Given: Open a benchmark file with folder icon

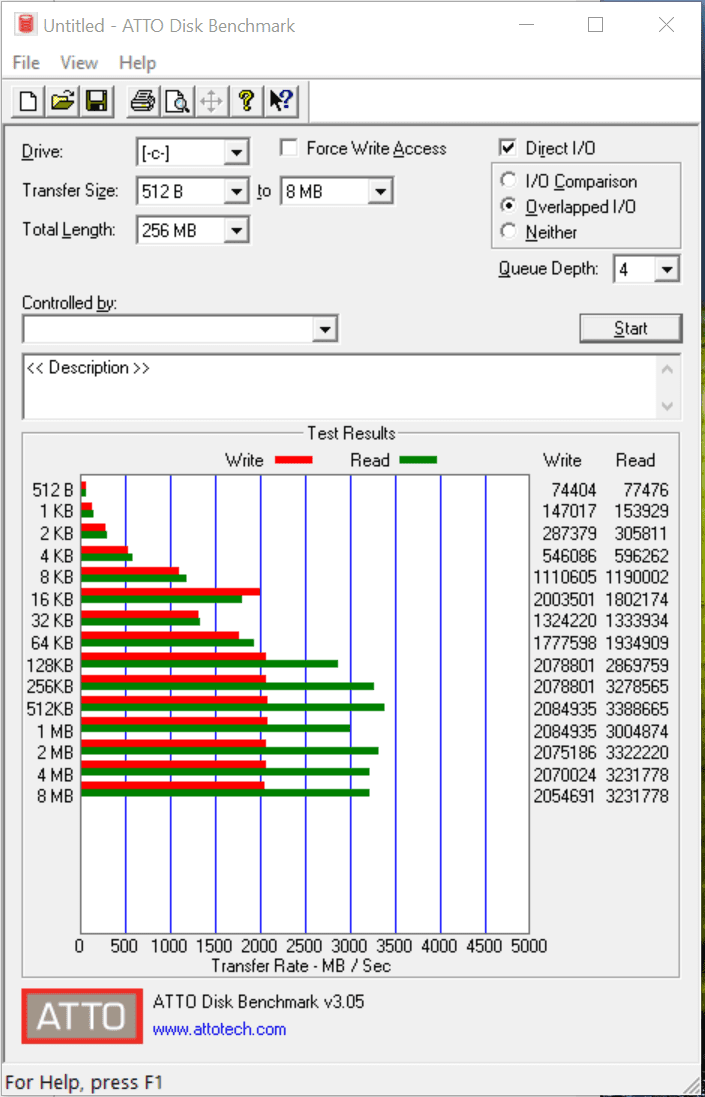Looking at the screenshot, I should [x=63, y=101].
